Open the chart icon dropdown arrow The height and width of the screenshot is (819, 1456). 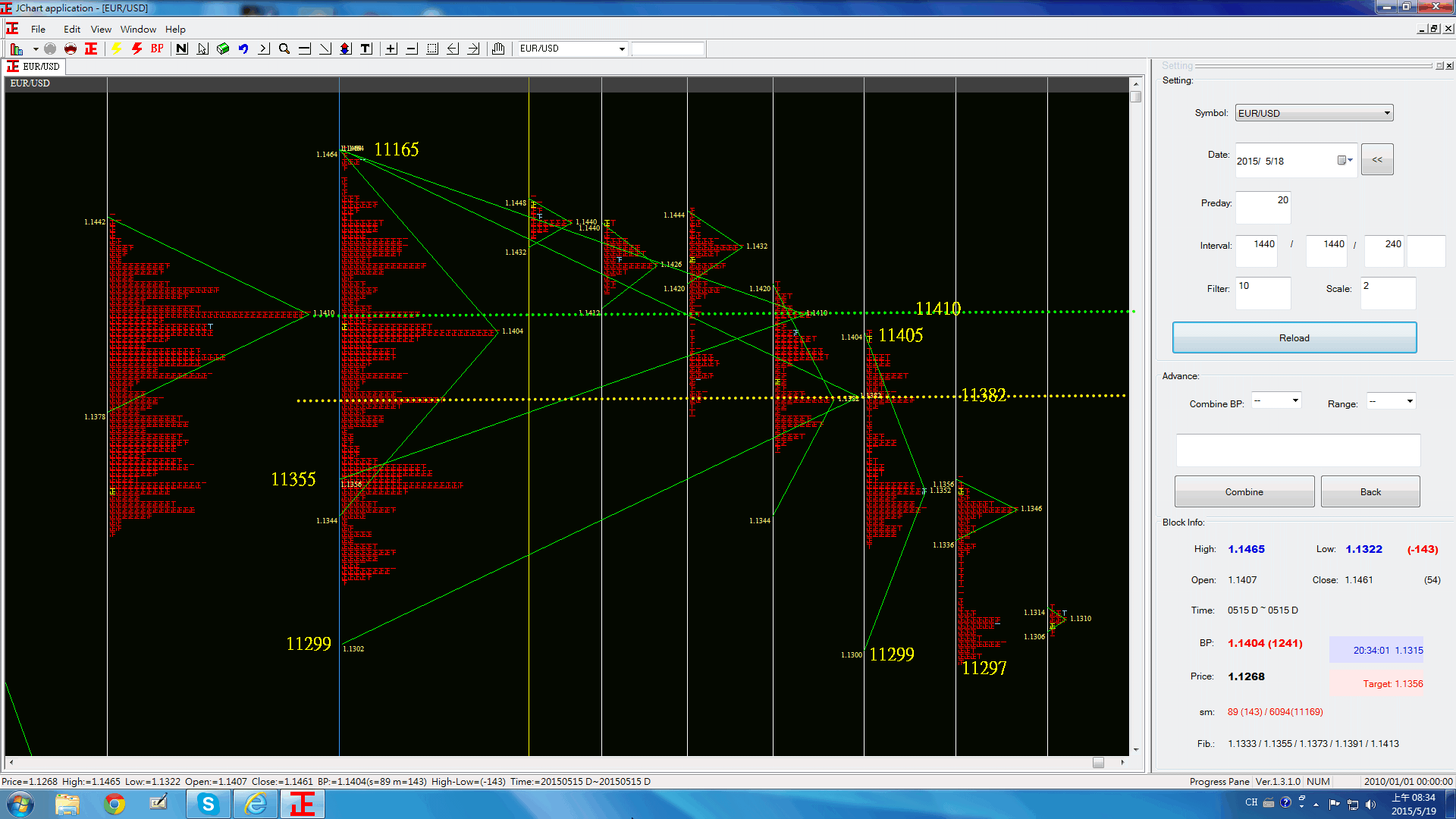(x=36, y=49)
